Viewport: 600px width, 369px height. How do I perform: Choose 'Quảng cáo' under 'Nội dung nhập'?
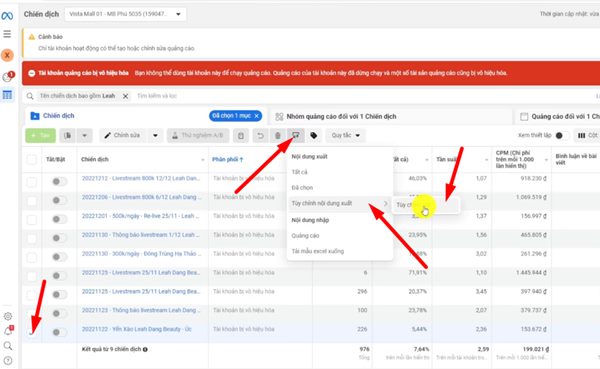[305, 236]
